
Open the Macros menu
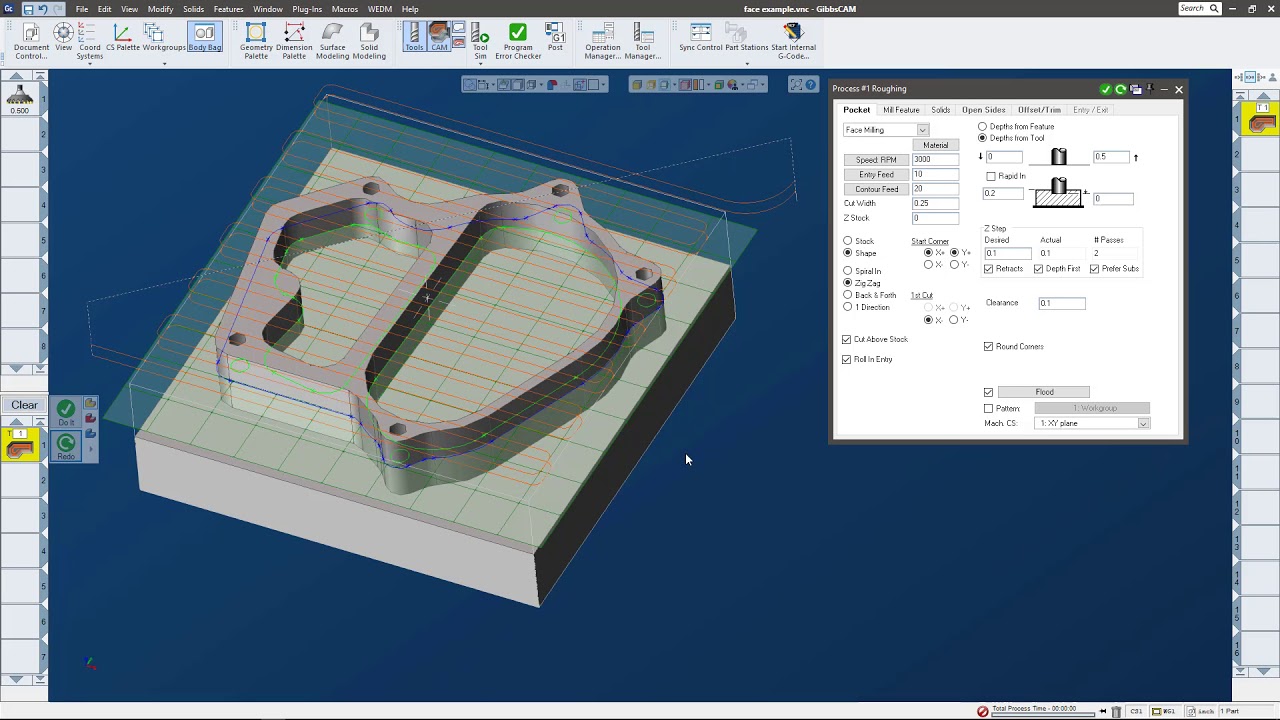(345, 9)
